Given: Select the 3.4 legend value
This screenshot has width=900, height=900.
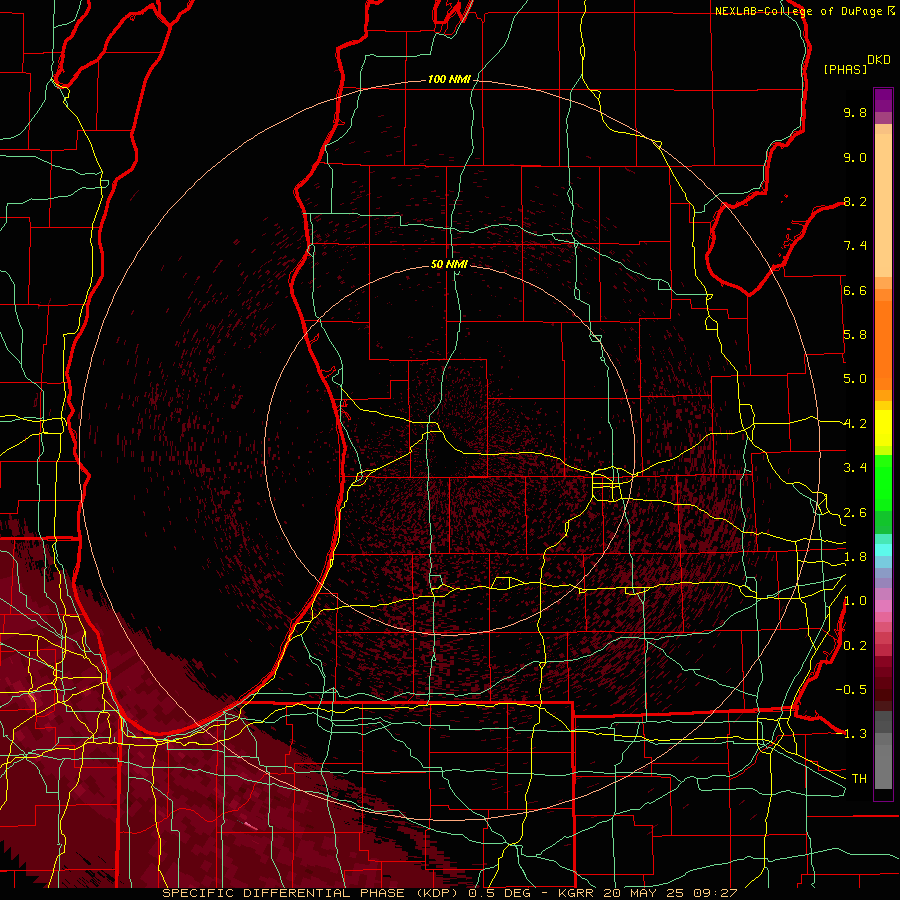Looking at the screenshot, I should (x=855, y=468).
